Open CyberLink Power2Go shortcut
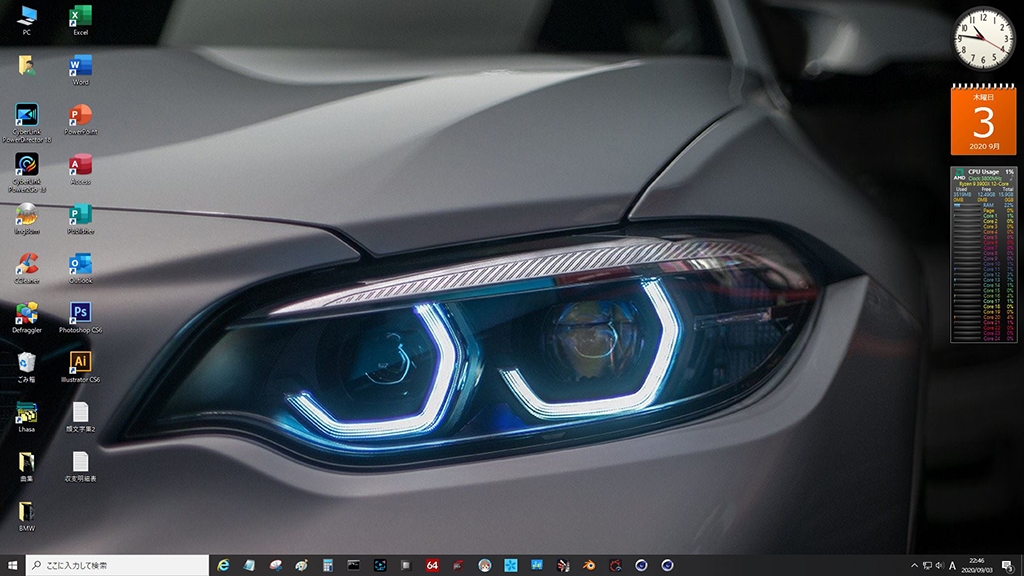 click(27, 172)
